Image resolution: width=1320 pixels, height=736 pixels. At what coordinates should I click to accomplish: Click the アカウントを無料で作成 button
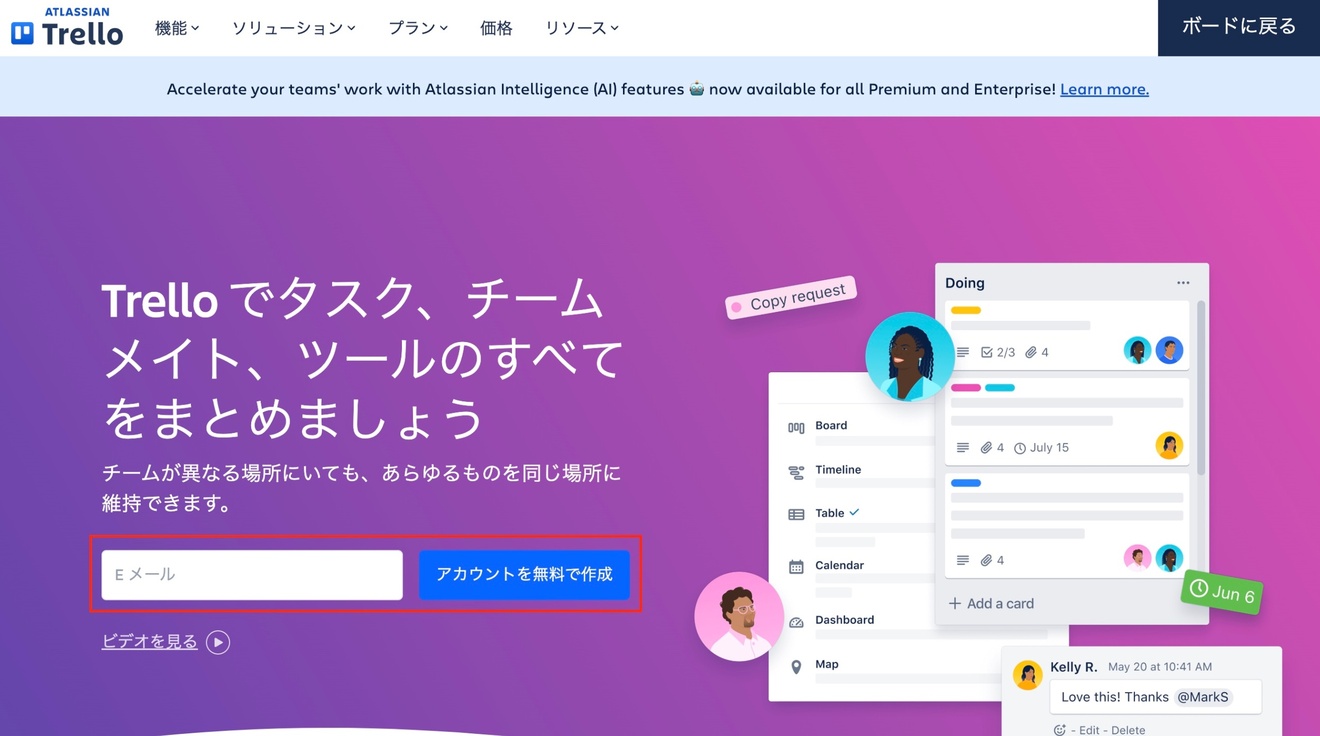tap(524, 575)
